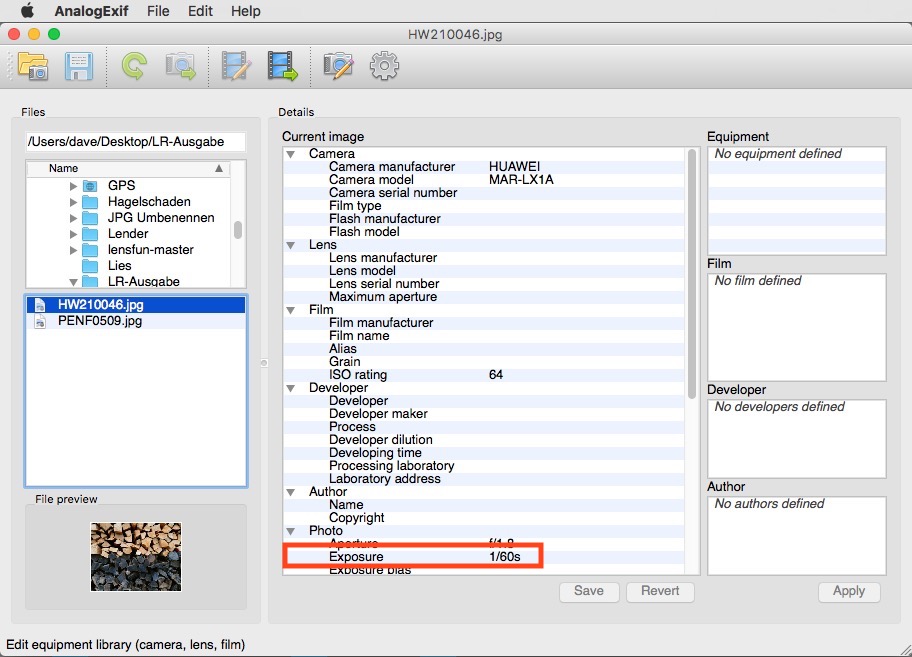Click the open folder with camera icon
This screenshot has height=657, width=912.
33,67
